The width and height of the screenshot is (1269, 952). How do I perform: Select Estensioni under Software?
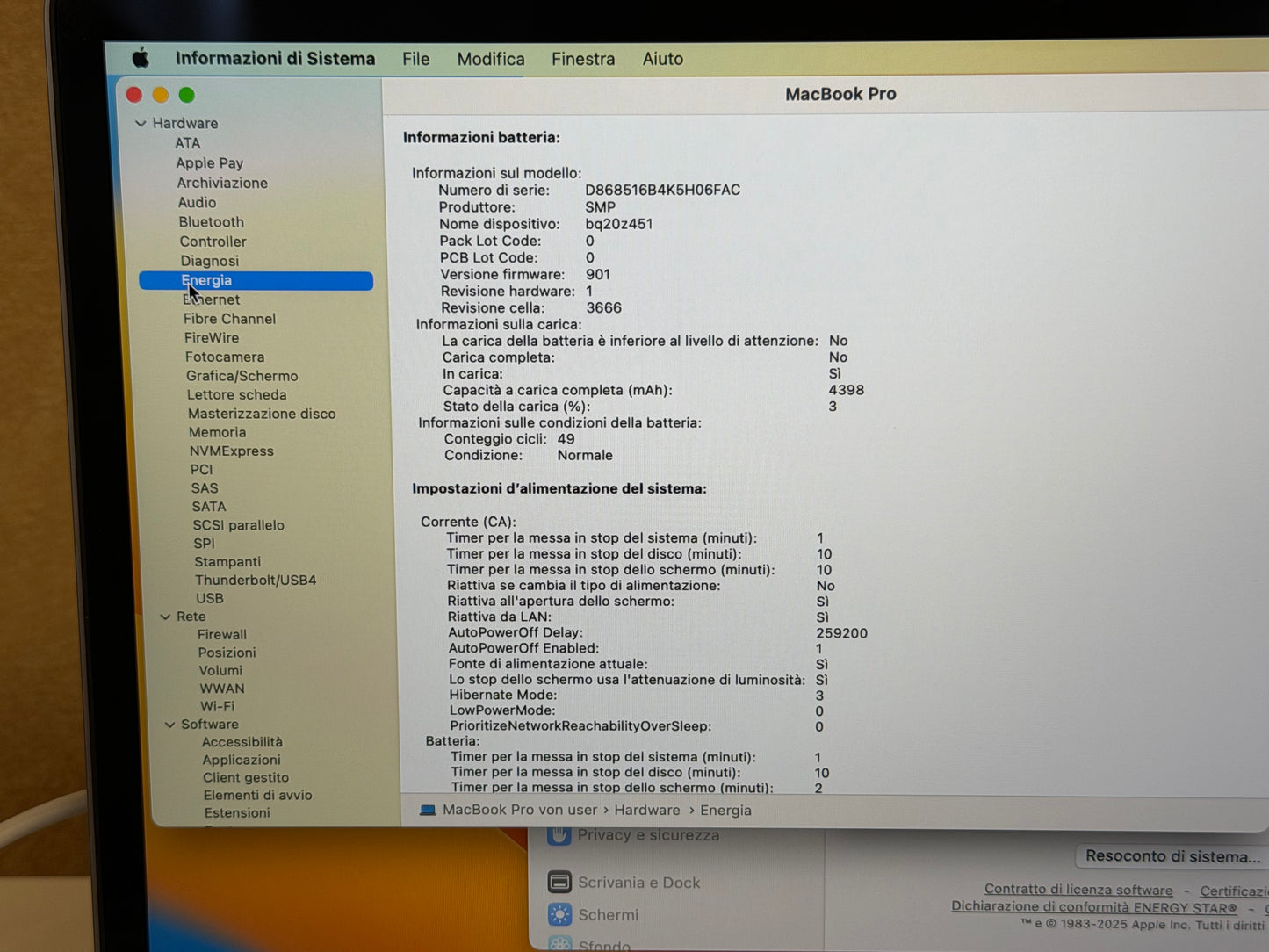coord(237,812)
